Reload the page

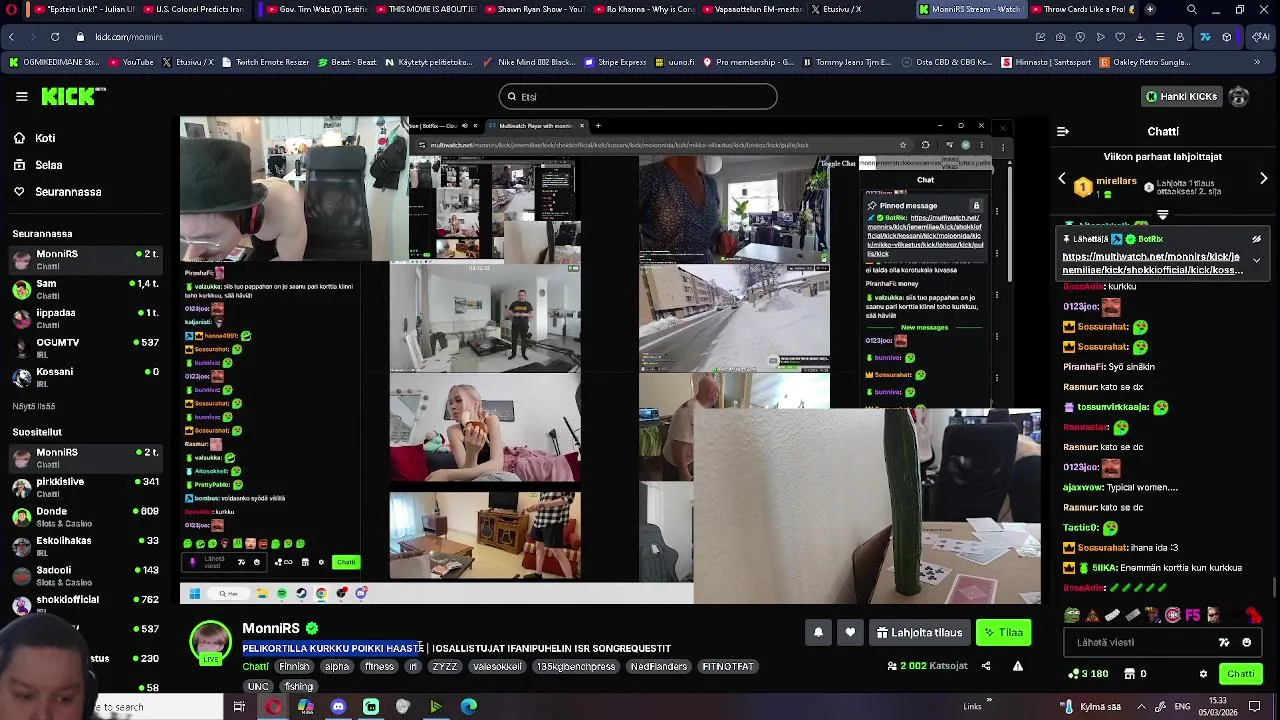pos(54,37)
